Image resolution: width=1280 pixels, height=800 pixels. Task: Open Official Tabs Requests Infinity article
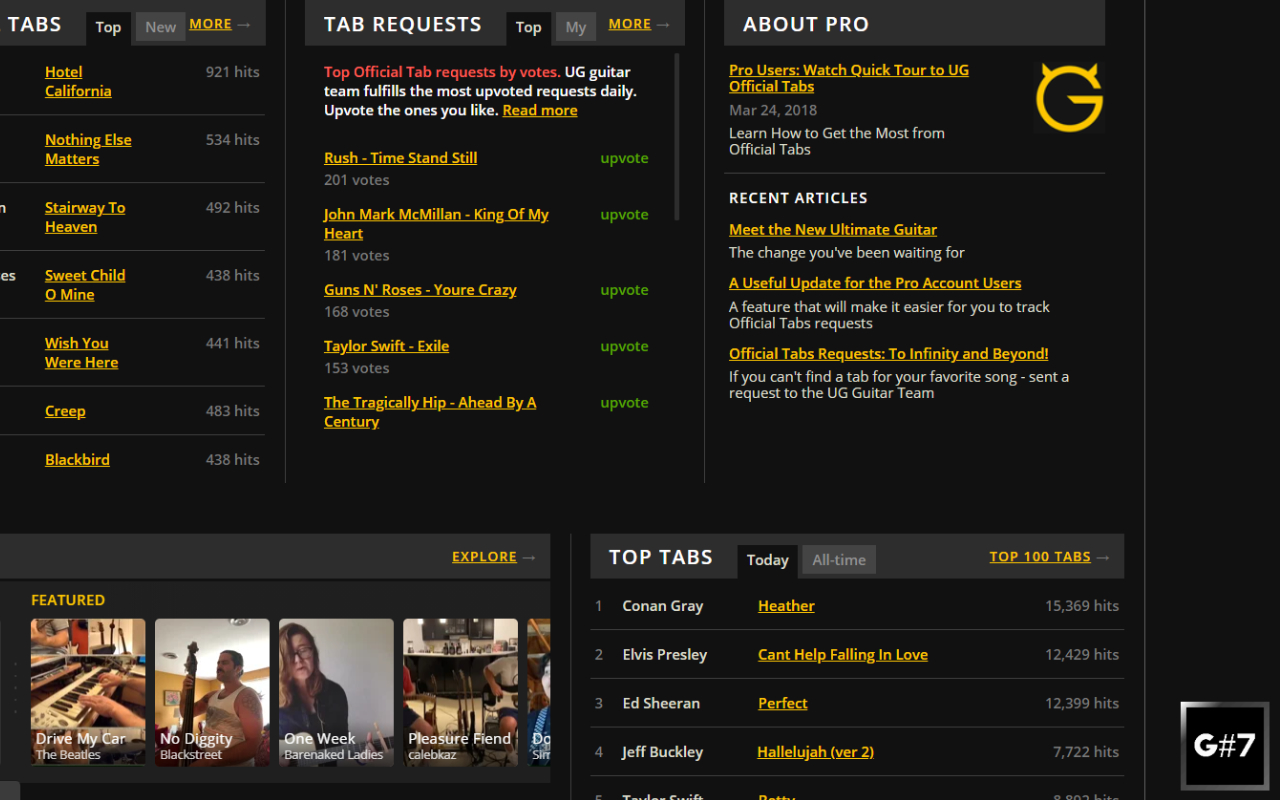point(889,354)
